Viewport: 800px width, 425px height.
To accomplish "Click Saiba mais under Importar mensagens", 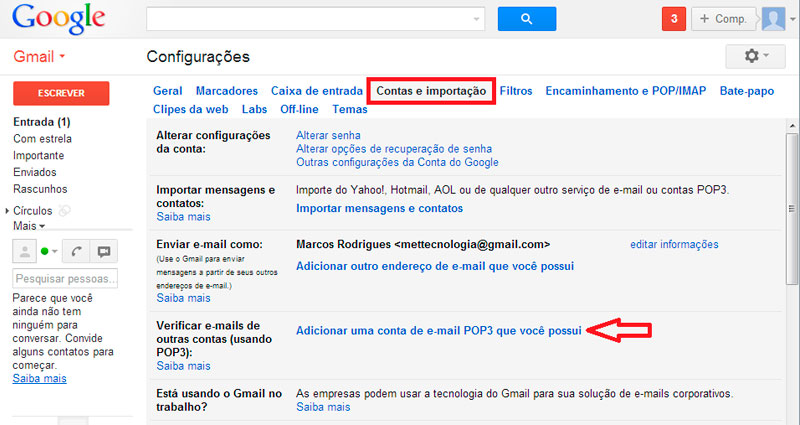I will click(x=183, y=217).
